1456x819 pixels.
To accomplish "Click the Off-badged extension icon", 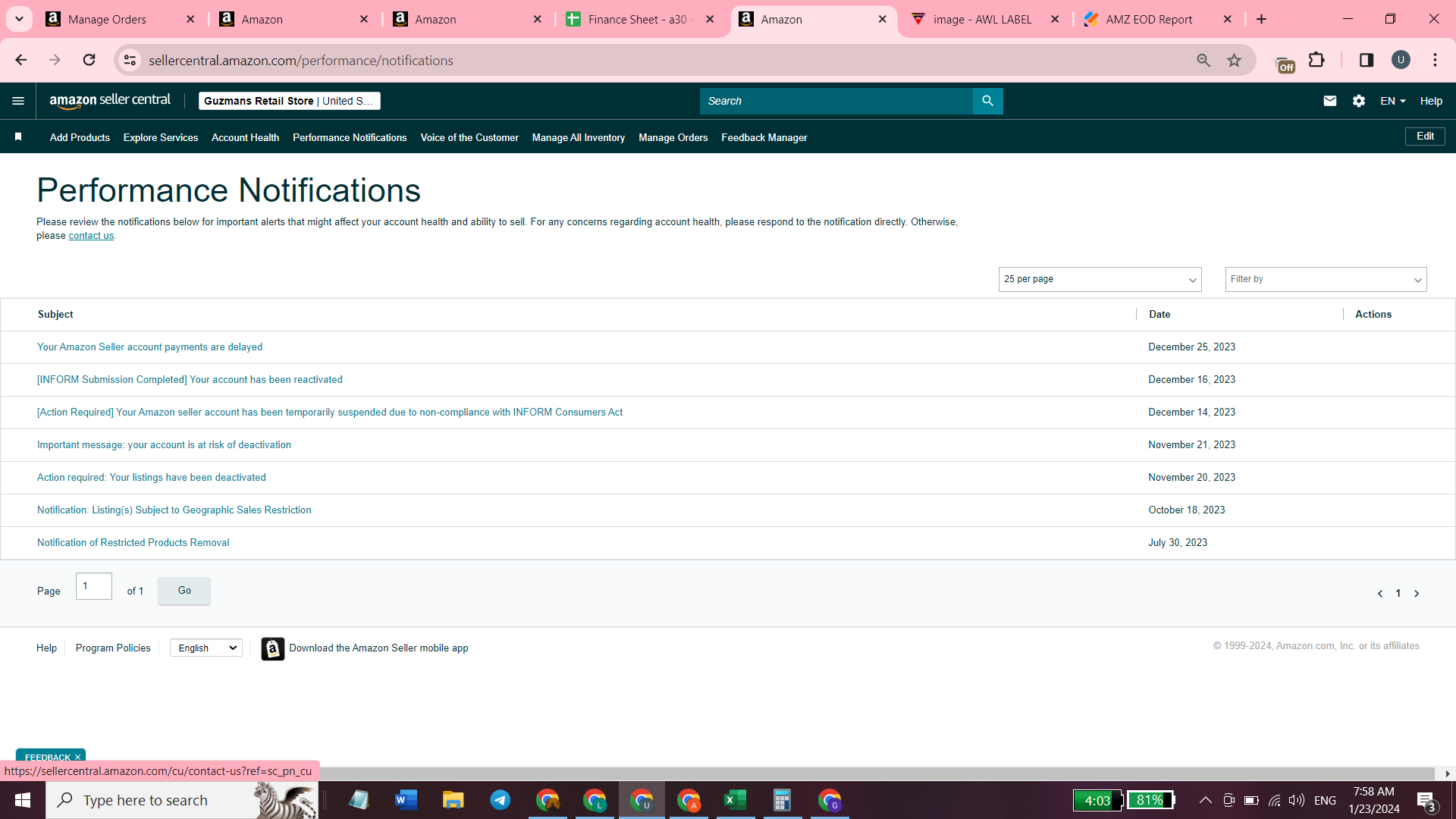I will click(1285, 64).
